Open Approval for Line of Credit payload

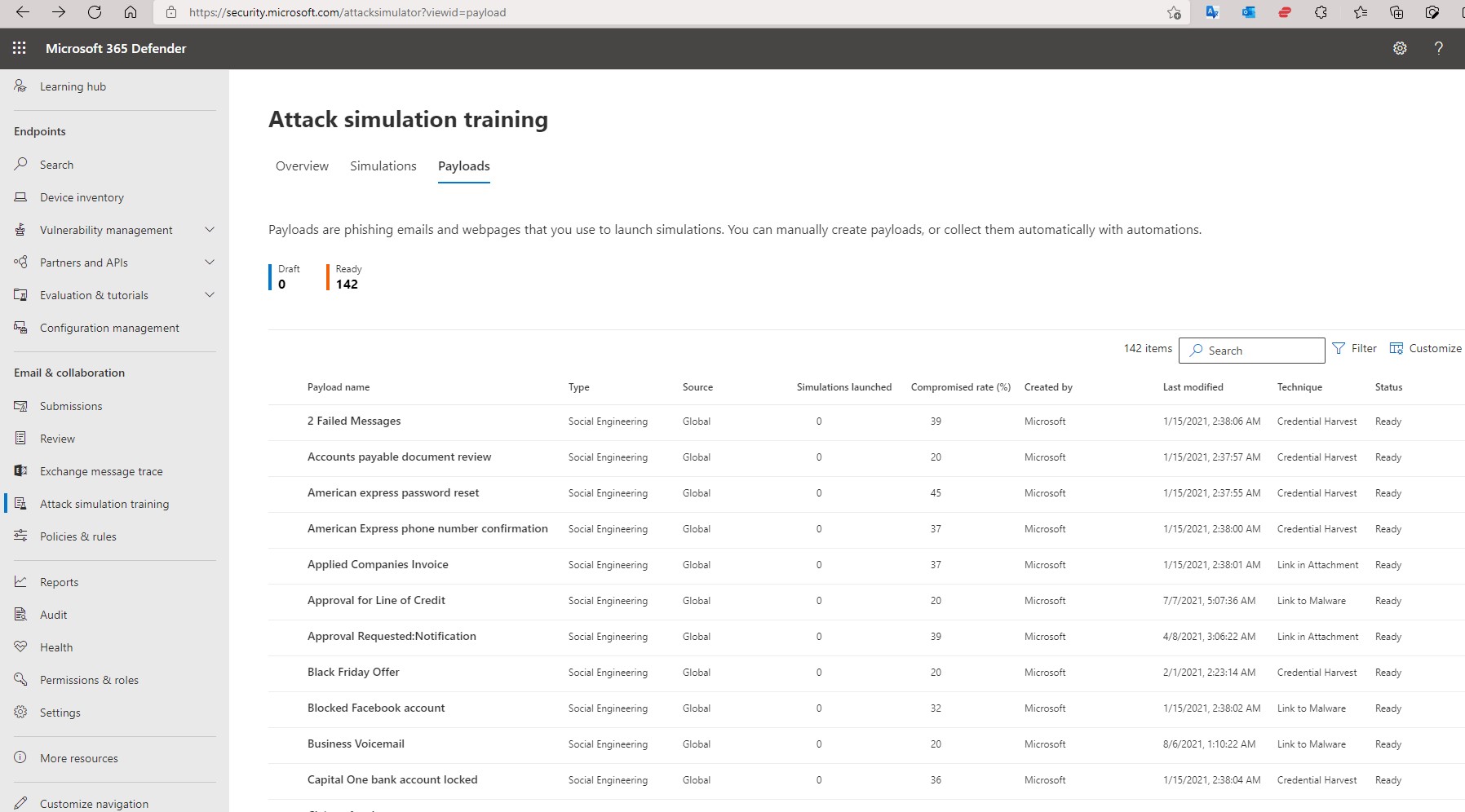376,601
